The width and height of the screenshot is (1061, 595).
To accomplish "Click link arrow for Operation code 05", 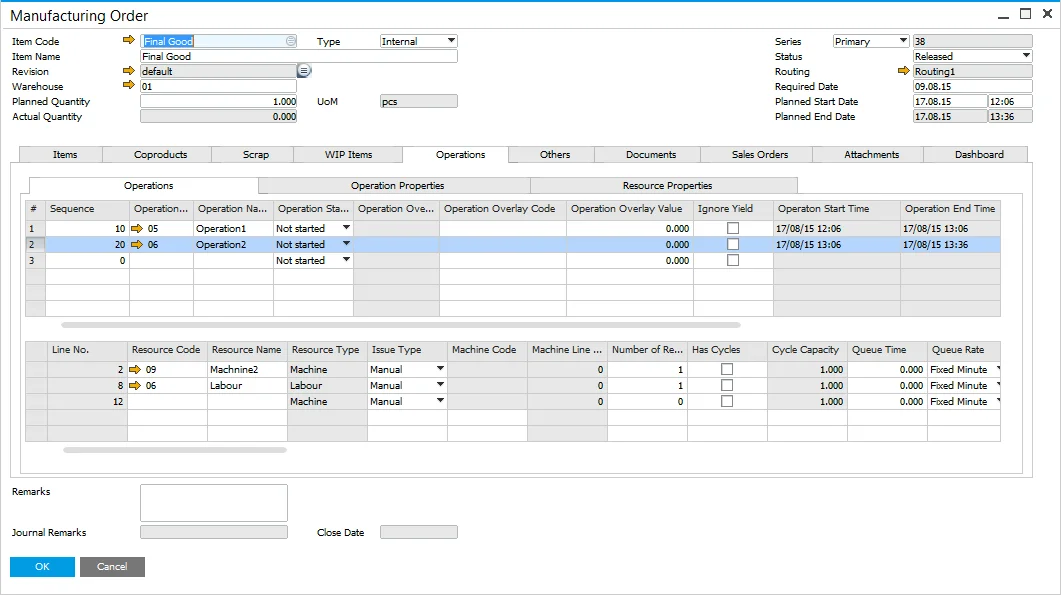I will pos(137,229).
